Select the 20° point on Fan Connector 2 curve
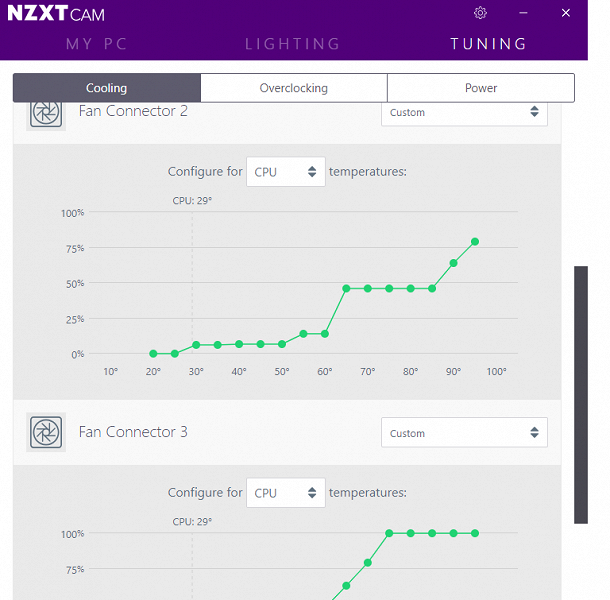This screenshot has width=610, height=600. coord(153,353)
